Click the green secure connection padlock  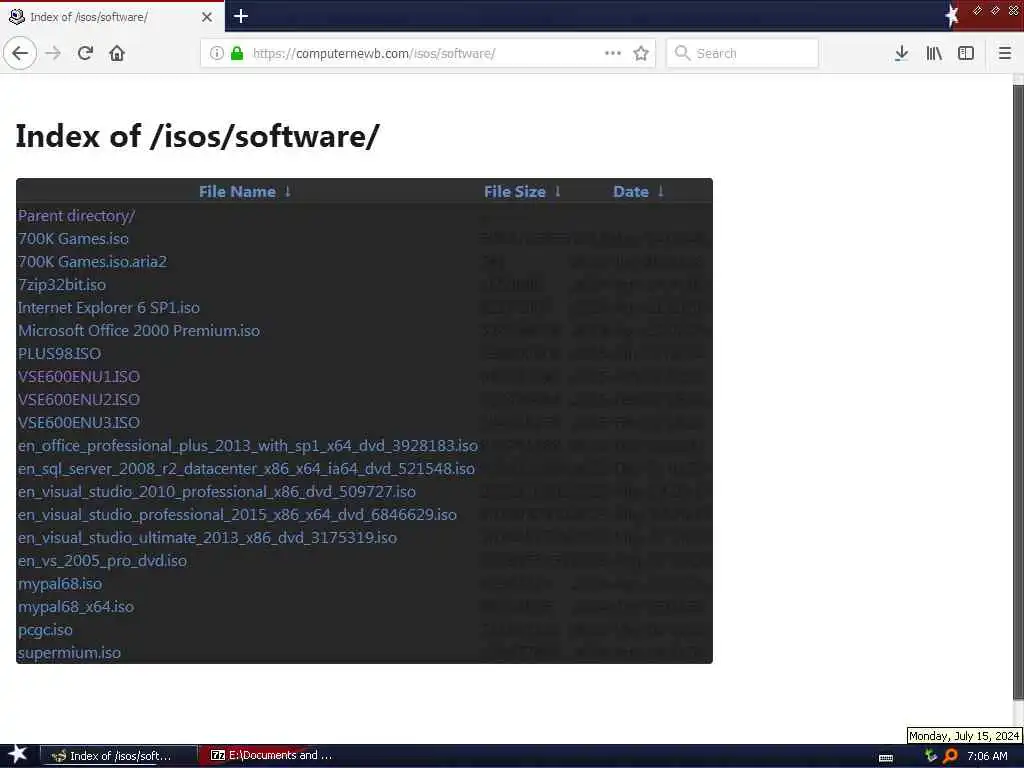click(237, 53)
